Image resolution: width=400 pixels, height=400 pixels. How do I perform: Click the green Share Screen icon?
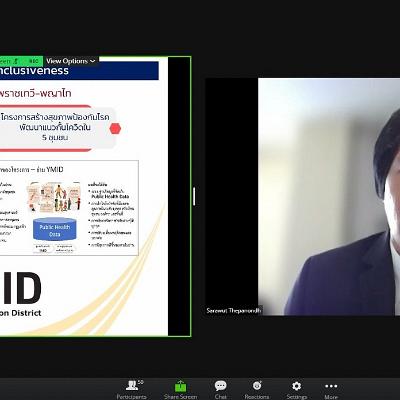point(180,386)
